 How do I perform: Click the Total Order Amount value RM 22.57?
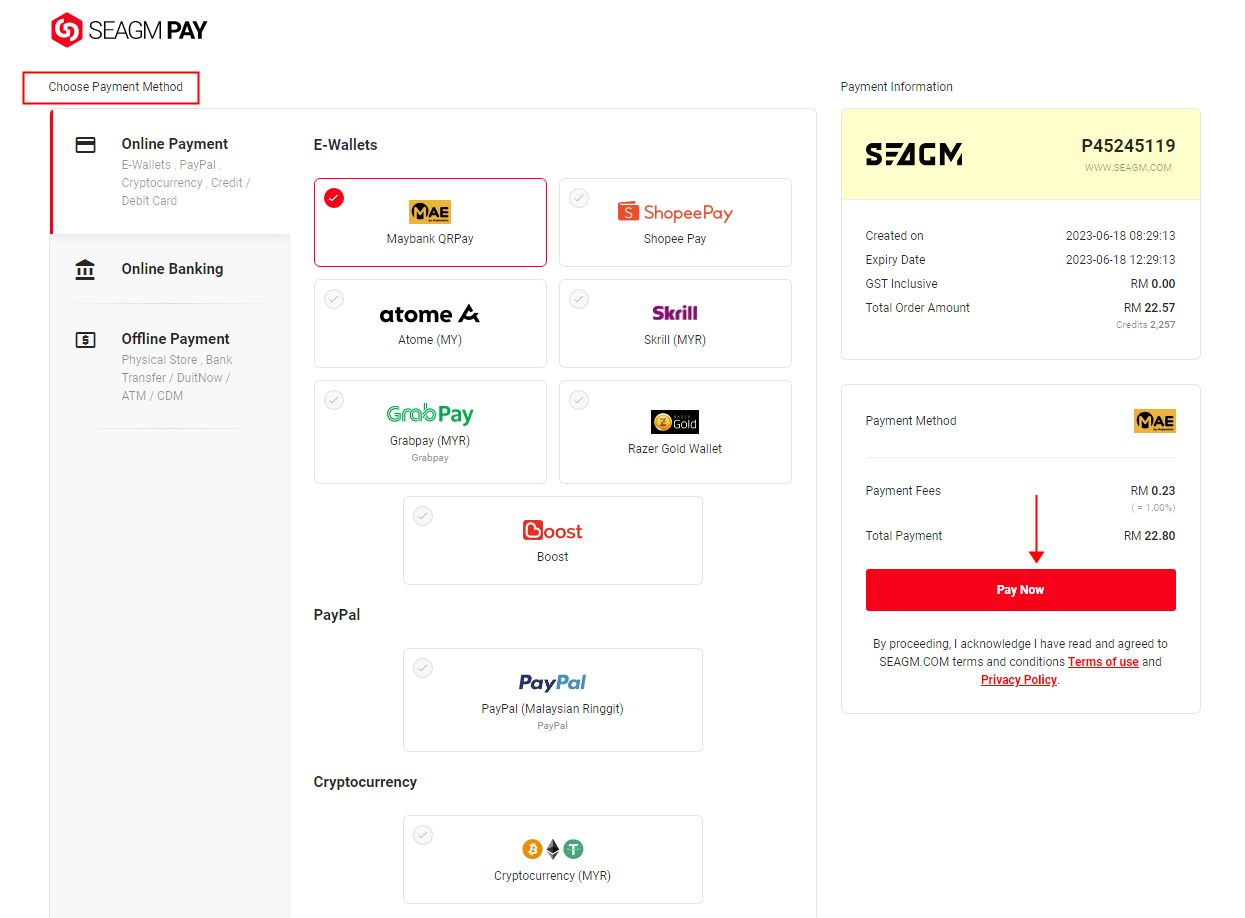(1150, 308)
